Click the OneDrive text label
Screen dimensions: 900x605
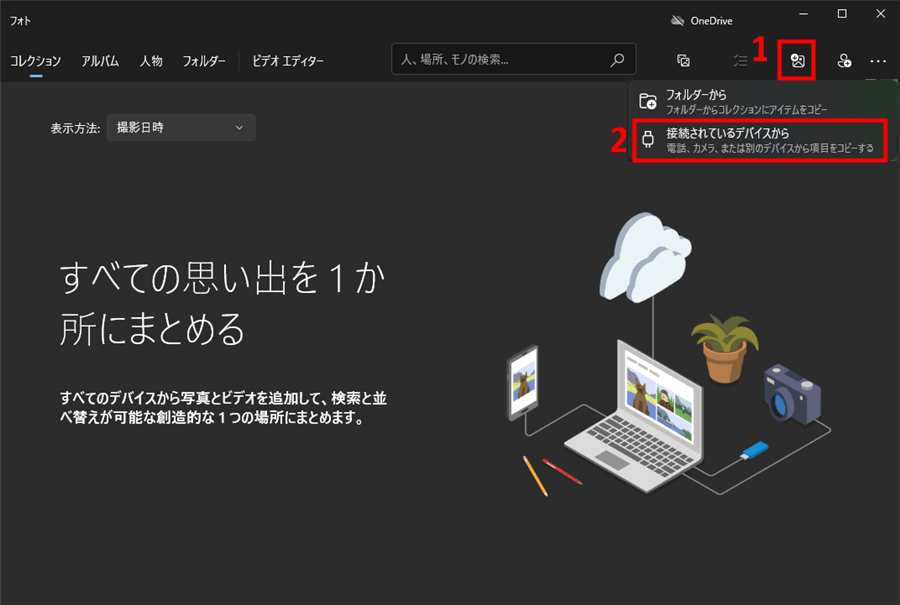point(711,21)
